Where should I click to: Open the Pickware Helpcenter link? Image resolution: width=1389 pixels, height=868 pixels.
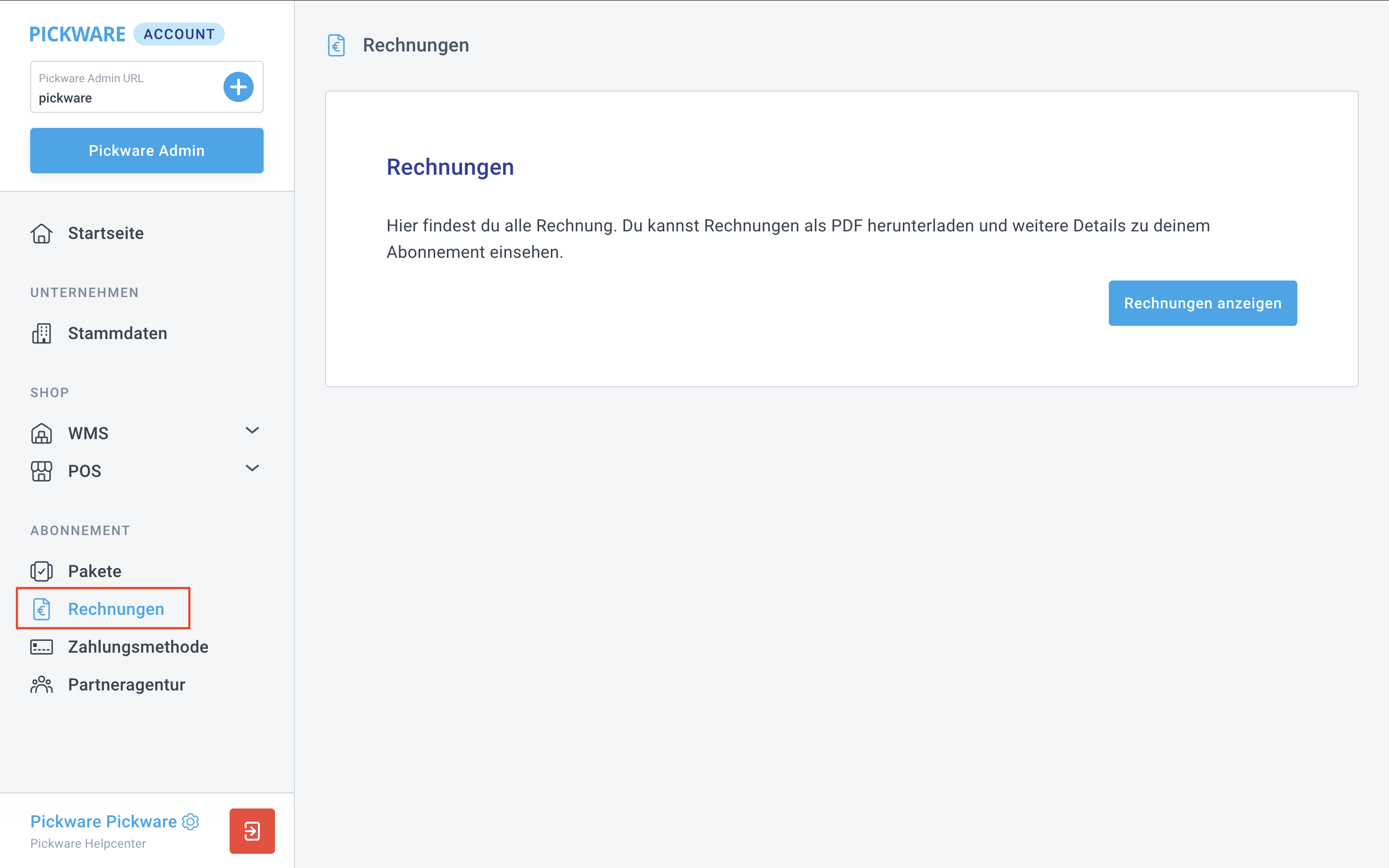88,843
